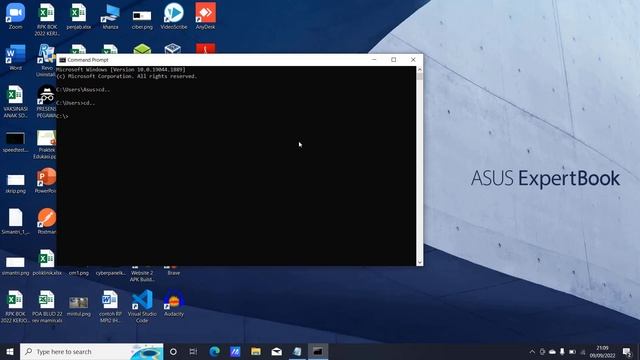Screen dimensions: 640x360
Task: Select the contoh RP MPI2 Word document
Action: point(110,306)
